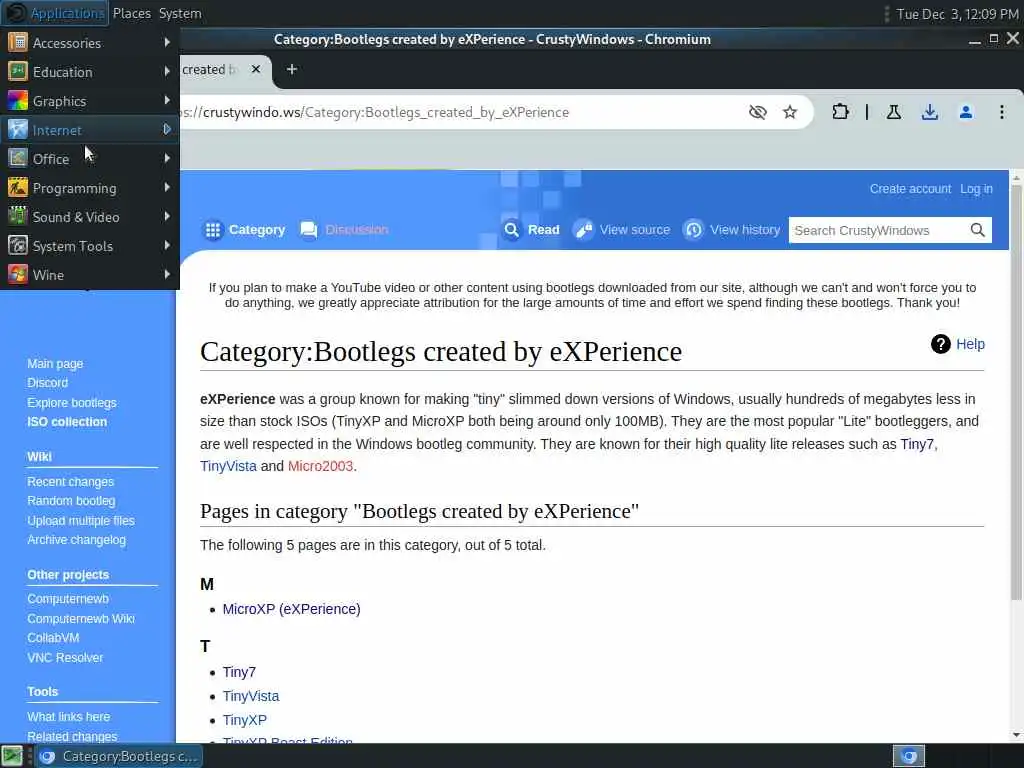Screen dimensions: 1024x768
Task: Open the Chrome Labs flask icon
Action: (x=894, y=112)
